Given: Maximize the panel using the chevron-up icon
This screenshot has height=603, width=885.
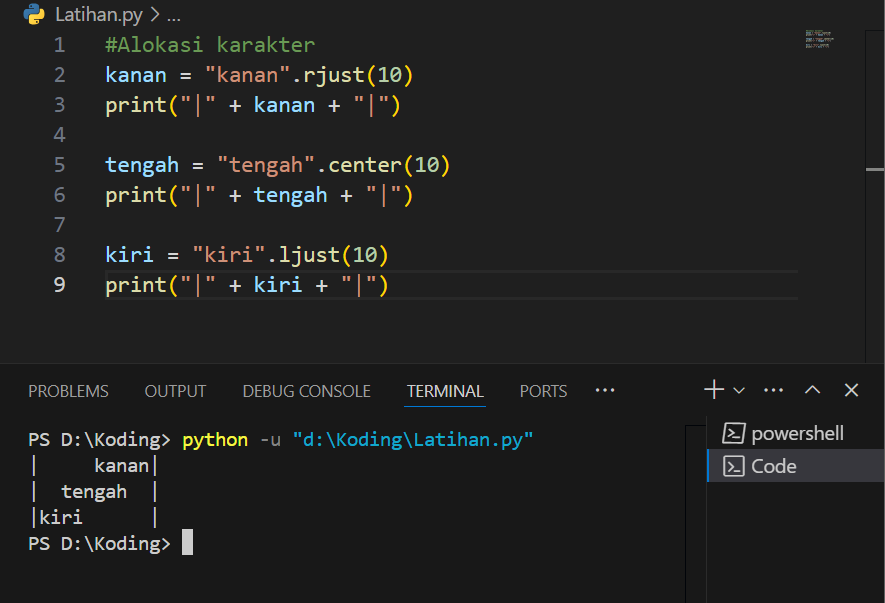Looking at the screenshot, I should (x=812, y=389).
